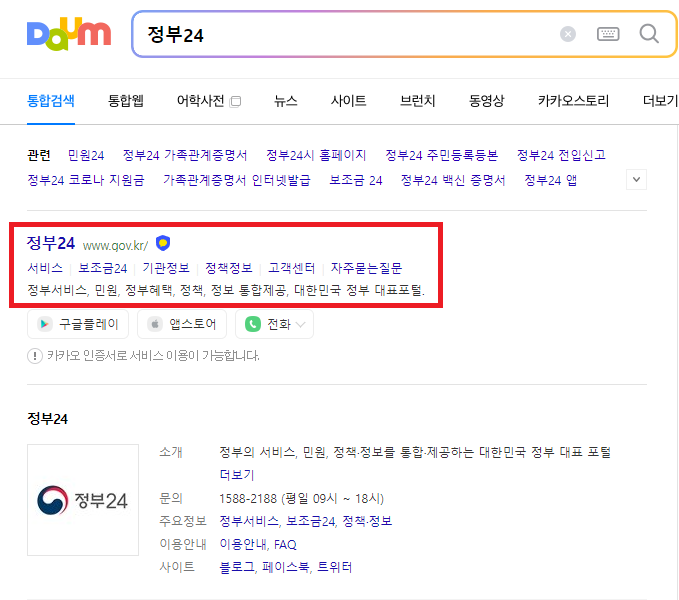The image size is (679, 600).
Task: Open the 어학사전 tab
Action: click(200, 101)
